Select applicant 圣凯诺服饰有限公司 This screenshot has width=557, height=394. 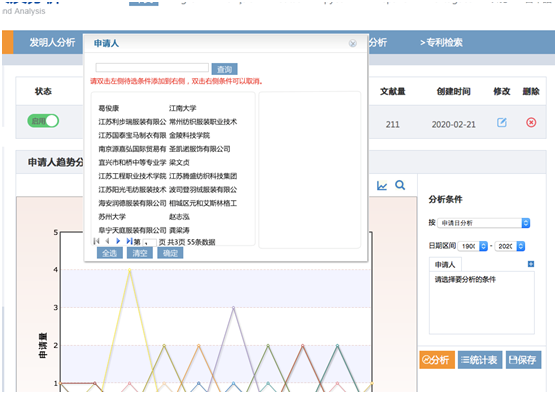pyautogui.click(x=200, y=149)
